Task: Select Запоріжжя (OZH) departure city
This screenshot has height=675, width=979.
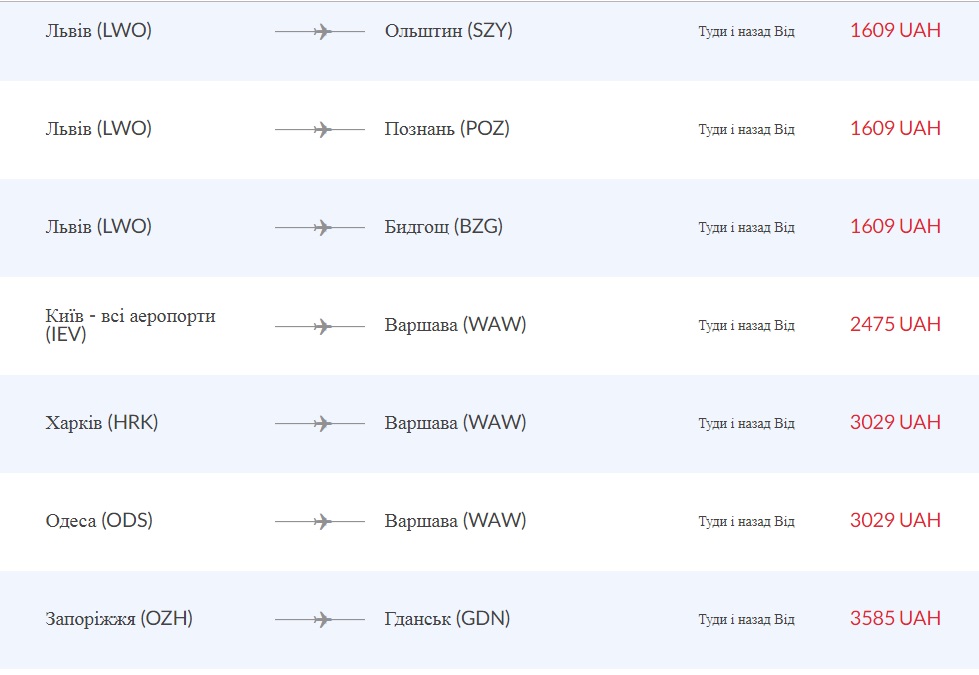Action: coord(119,619)
